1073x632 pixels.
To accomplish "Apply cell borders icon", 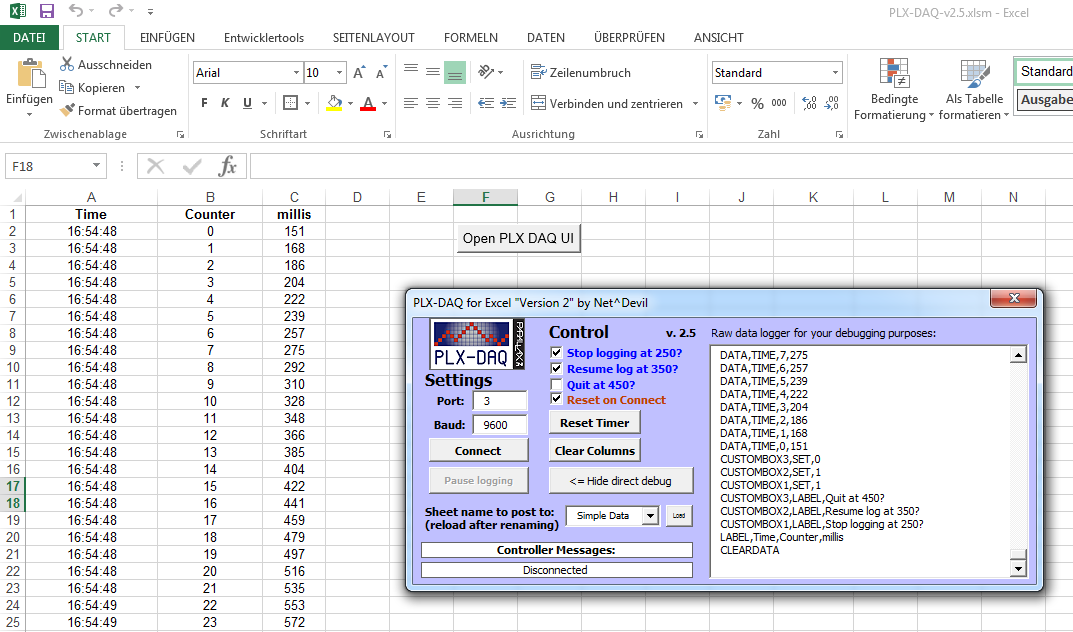I will point(291,103).
